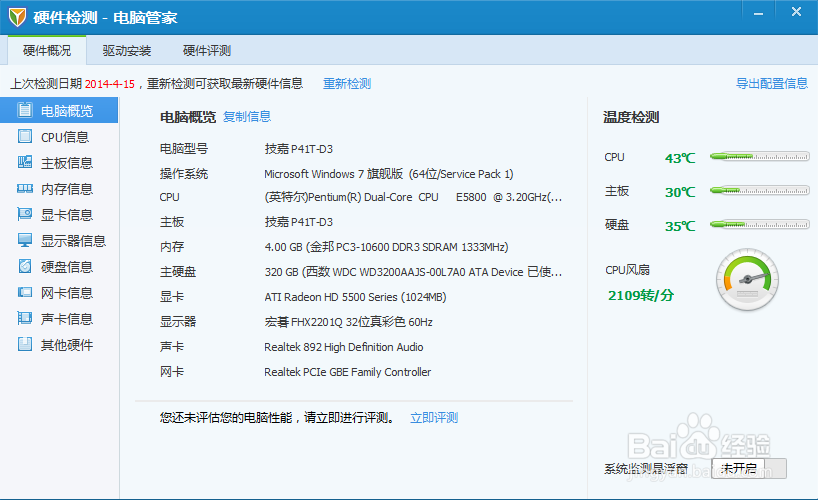Image resolution: width=818 pixels, height=500 pixels.
Task: Select the 电脑概览 sidebar icon
Action: (25, 110)
